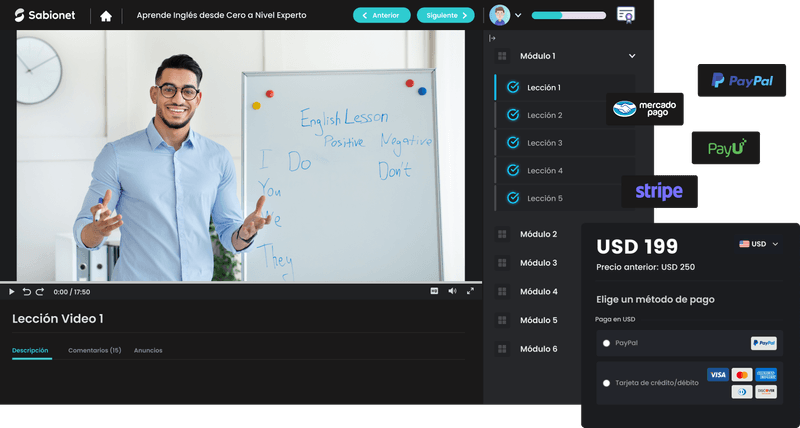The height and width of the screenshot is (428, 800).
Task: Click the Módulo 5 grid icon
Action: 502,320
